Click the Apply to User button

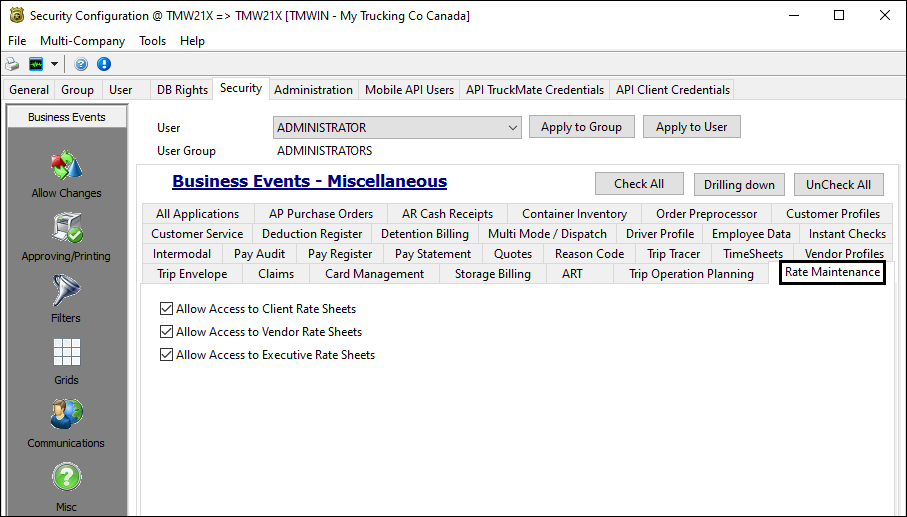point(691,127)
